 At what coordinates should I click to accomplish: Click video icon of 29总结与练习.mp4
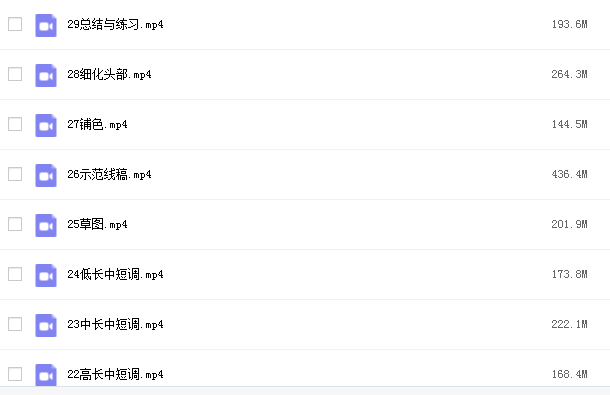46,25
